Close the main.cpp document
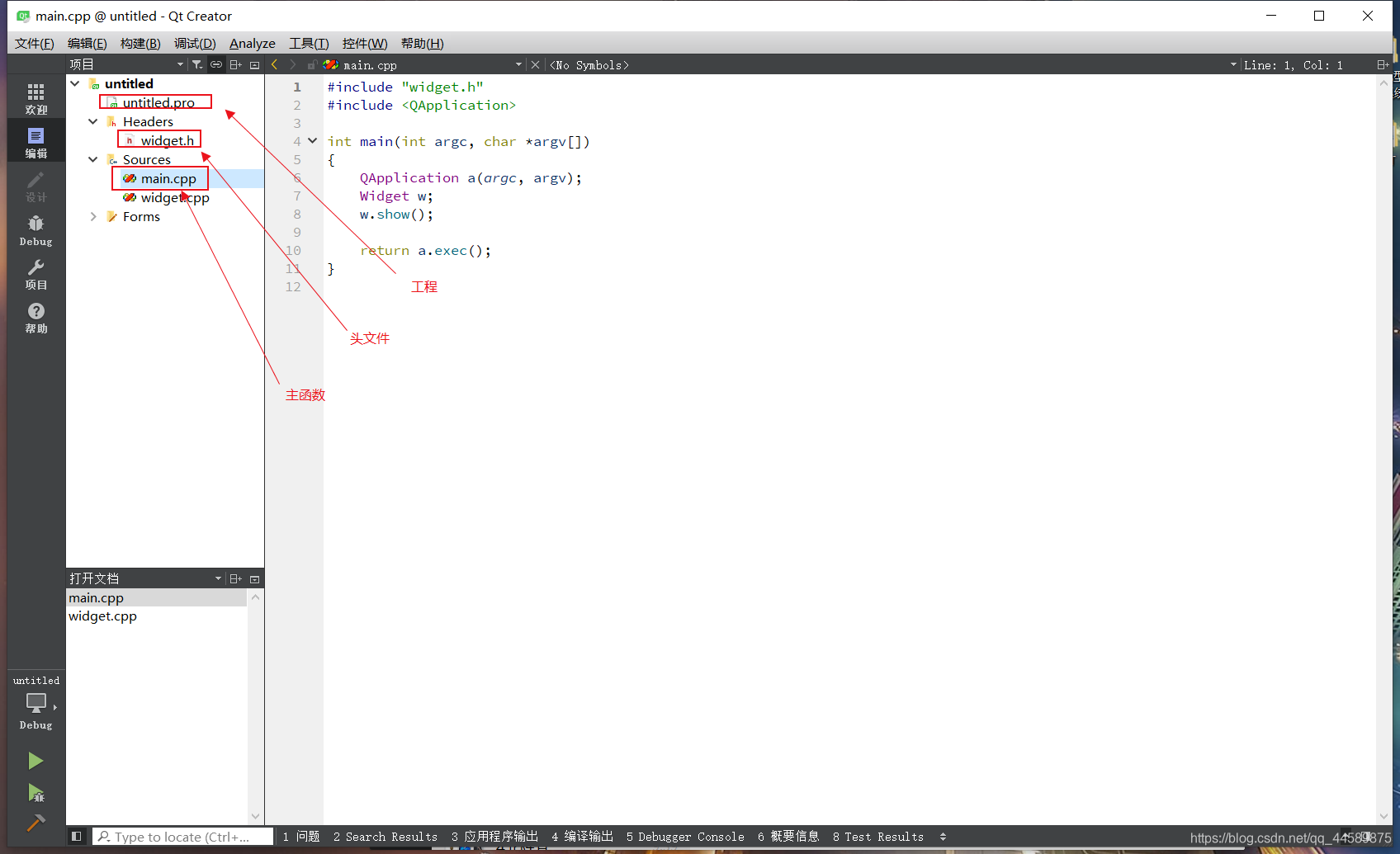This screenshot has height=854, width=1400. [535, 64]
